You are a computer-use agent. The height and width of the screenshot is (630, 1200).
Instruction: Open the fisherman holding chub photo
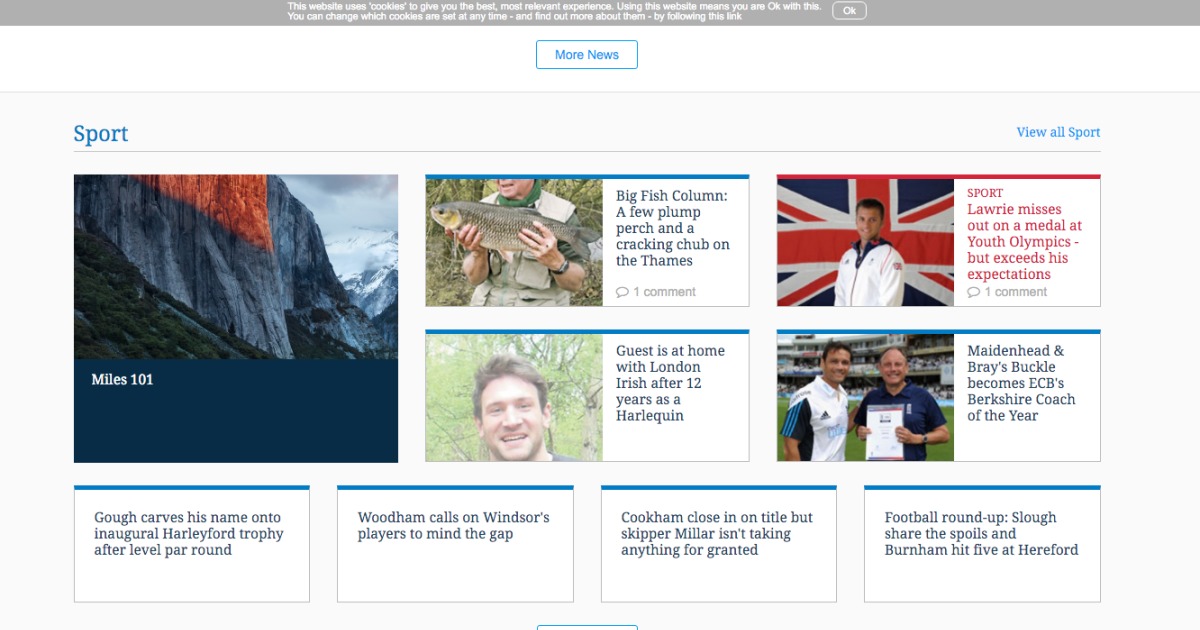[x=514, y=242]
